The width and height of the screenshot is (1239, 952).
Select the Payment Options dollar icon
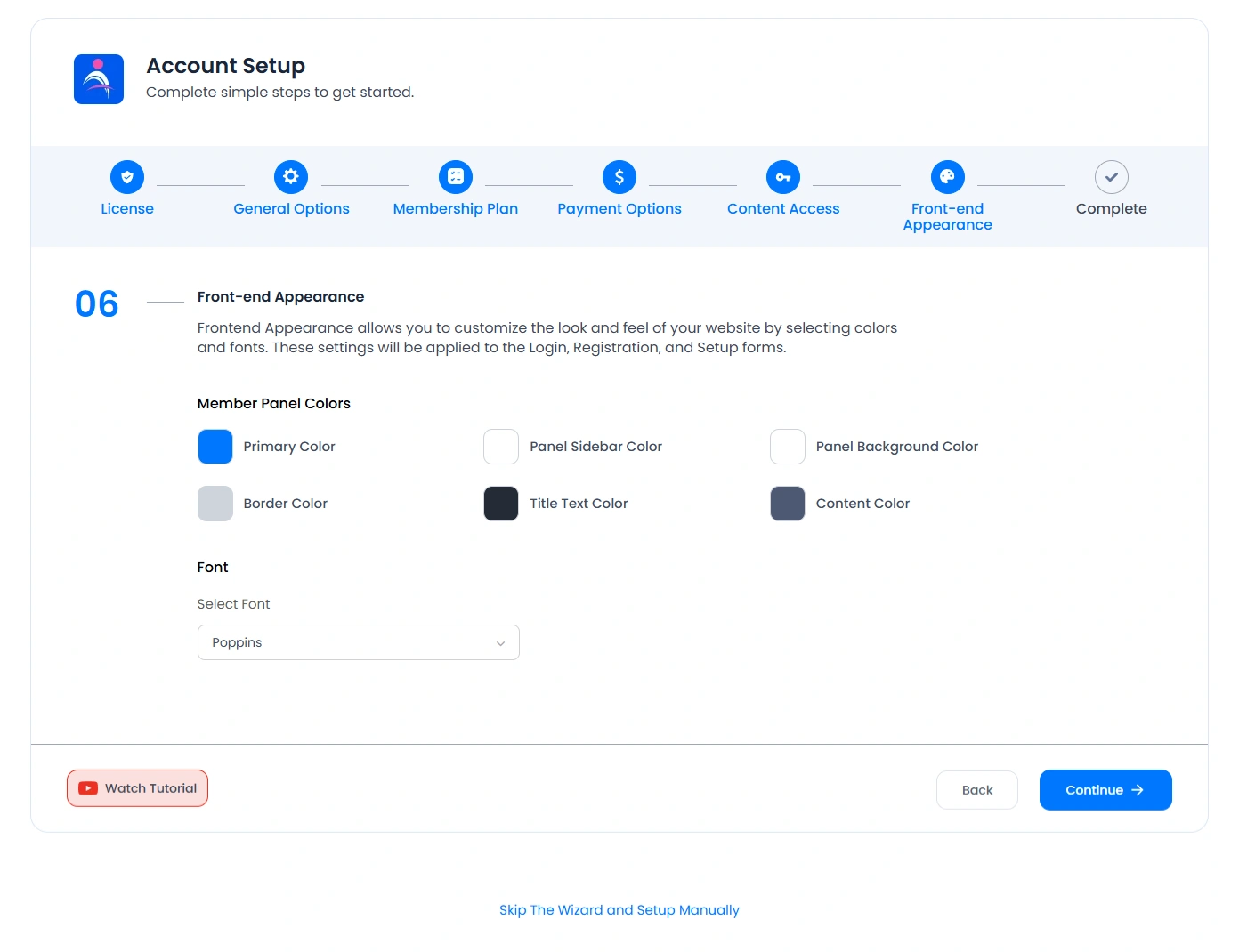click(619, 176)
